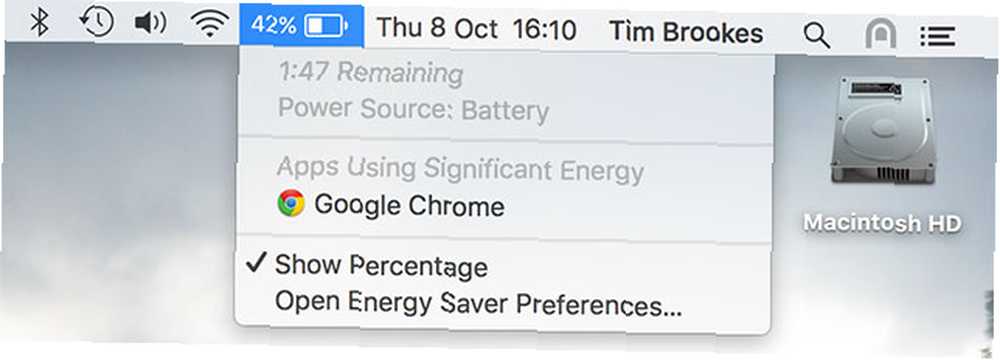This screenshot has width=1000, height=360.
Task: Close the 42% battery dropdown menu
Action: point(302,26)
